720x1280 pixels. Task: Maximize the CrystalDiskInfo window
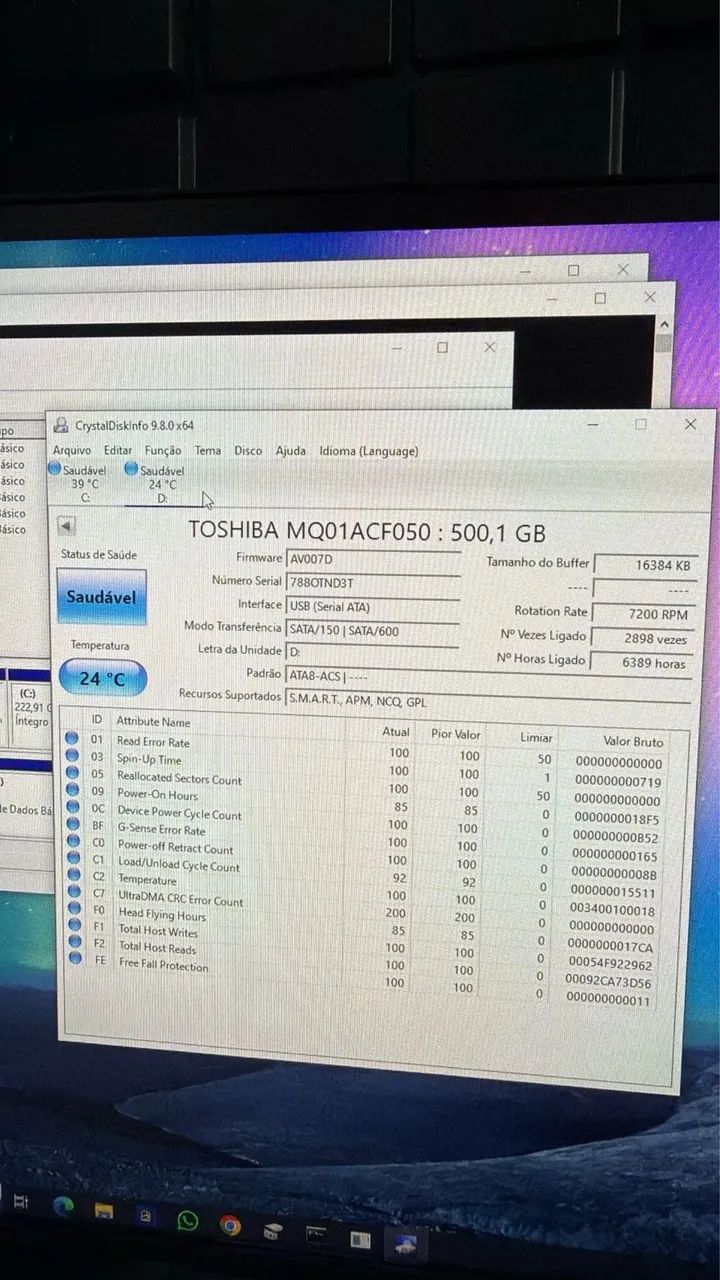pyautogui.click(x=641, y=424)
